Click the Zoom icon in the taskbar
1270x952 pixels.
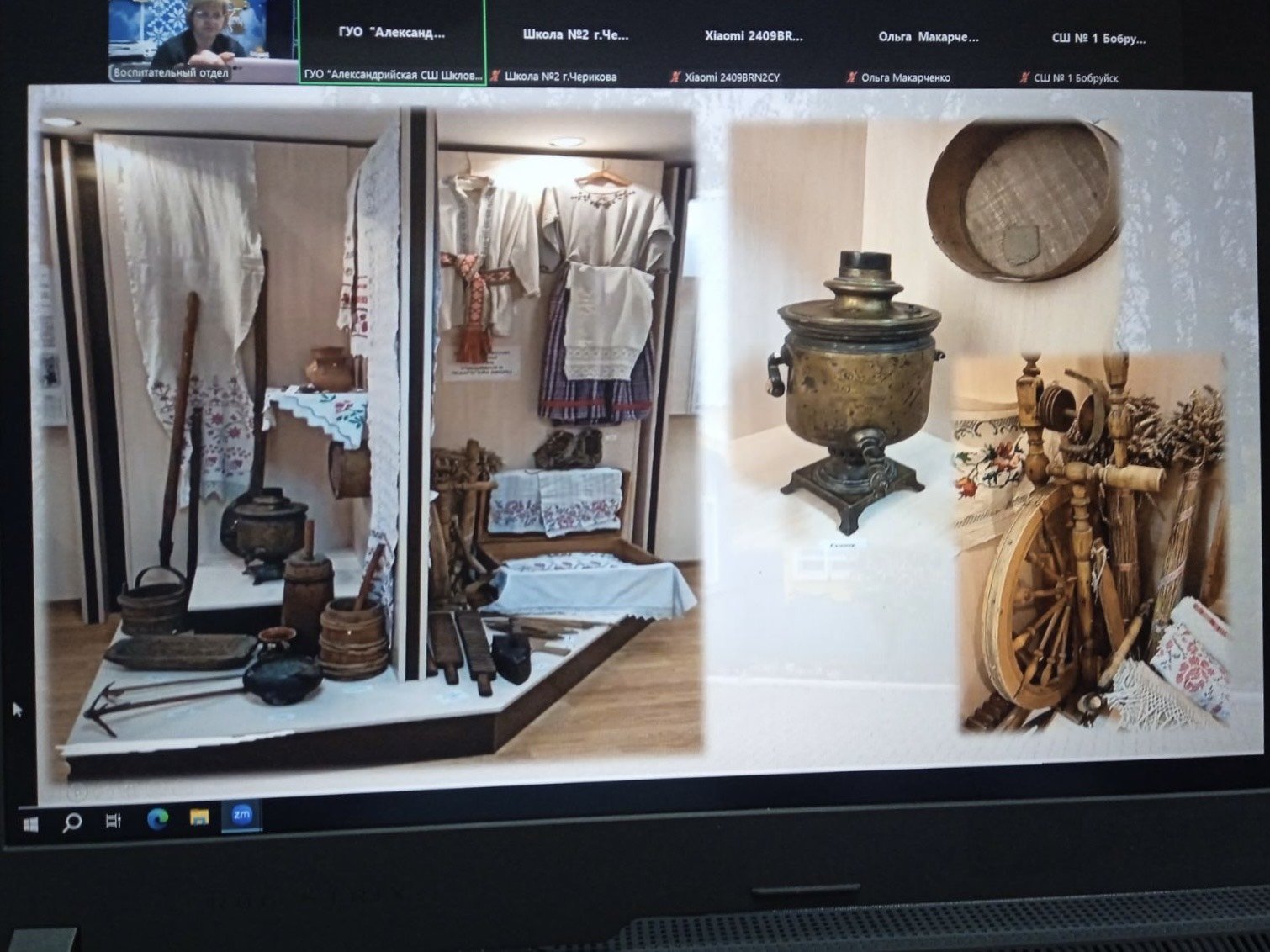pos(242,815)
